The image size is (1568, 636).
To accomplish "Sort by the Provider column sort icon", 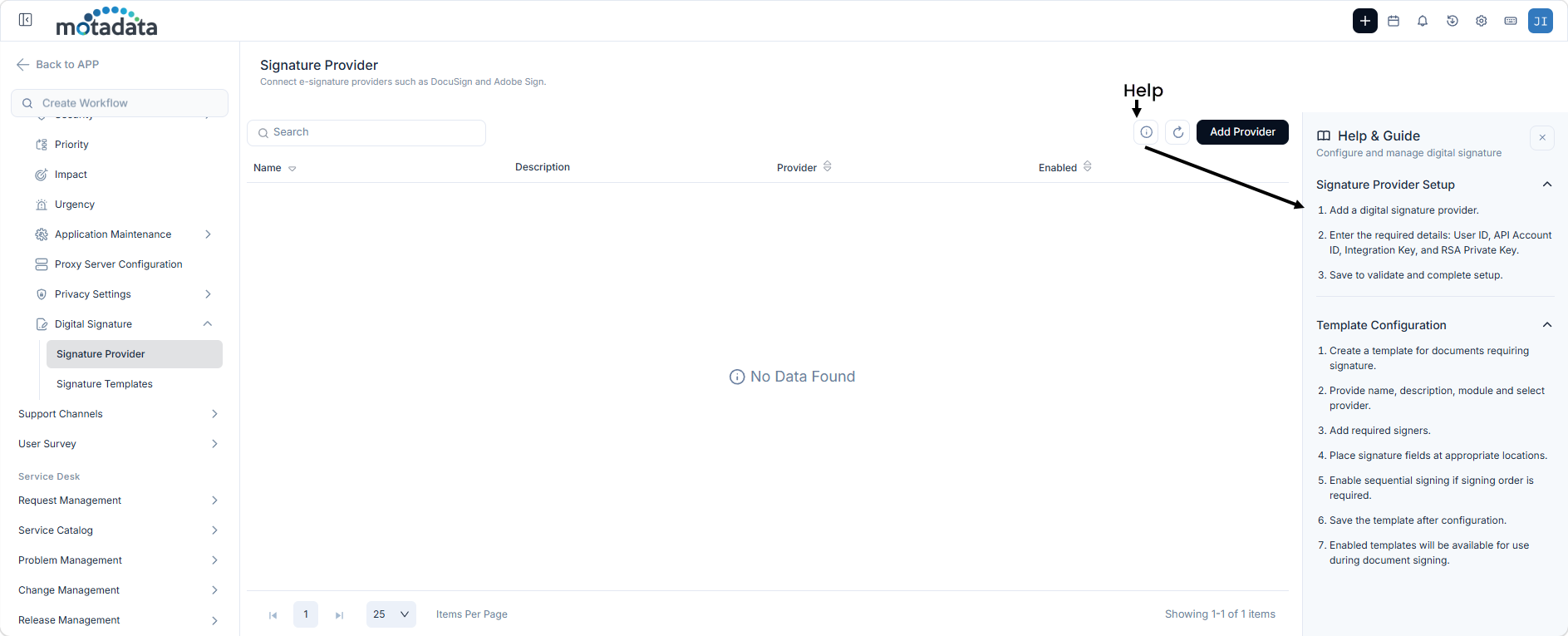I will click(x=828, y=166).
